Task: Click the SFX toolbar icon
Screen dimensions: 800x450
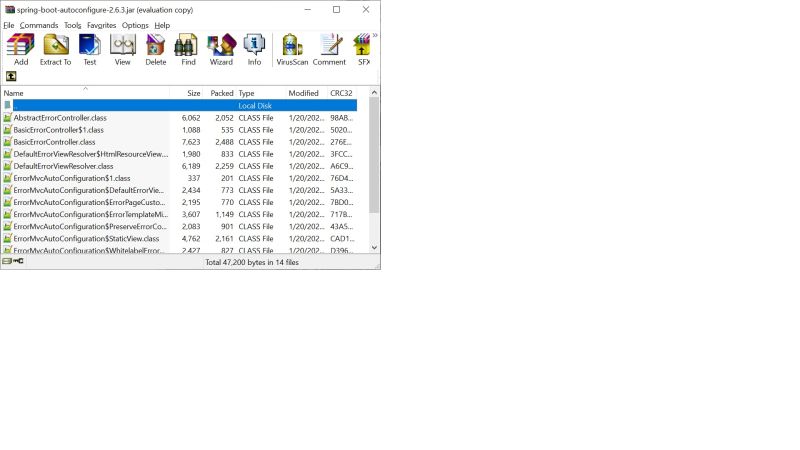Action: pos(363,49)
